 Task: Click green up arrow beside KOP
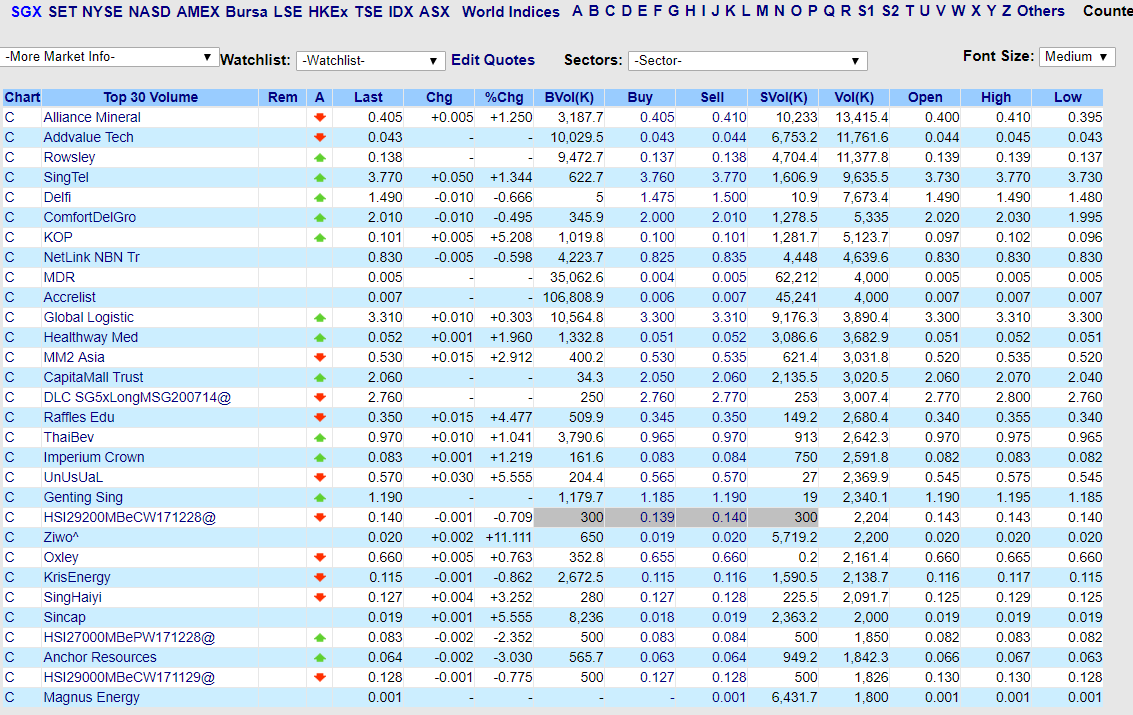coord(320,237)
